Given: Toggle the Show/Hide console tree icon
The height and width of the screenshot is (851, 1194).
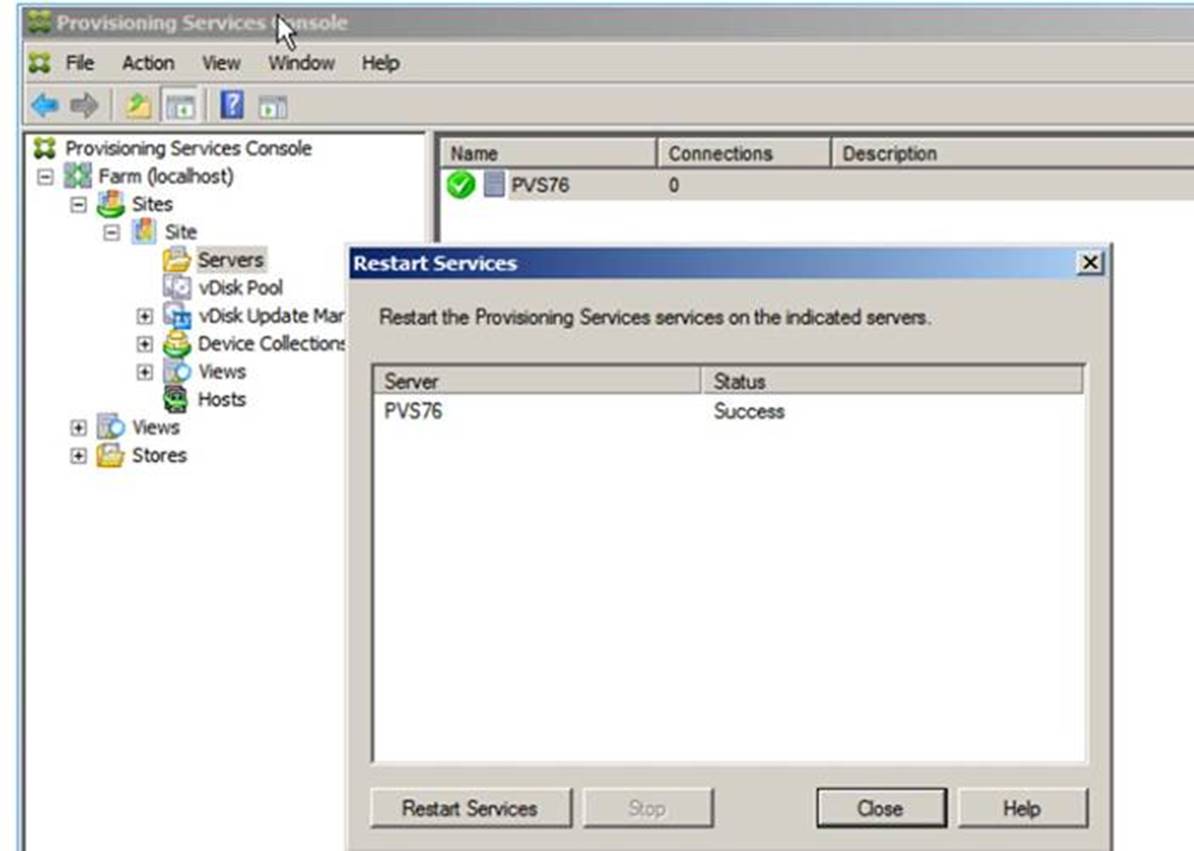Looking at the screenshot, I should pos(180,105).
